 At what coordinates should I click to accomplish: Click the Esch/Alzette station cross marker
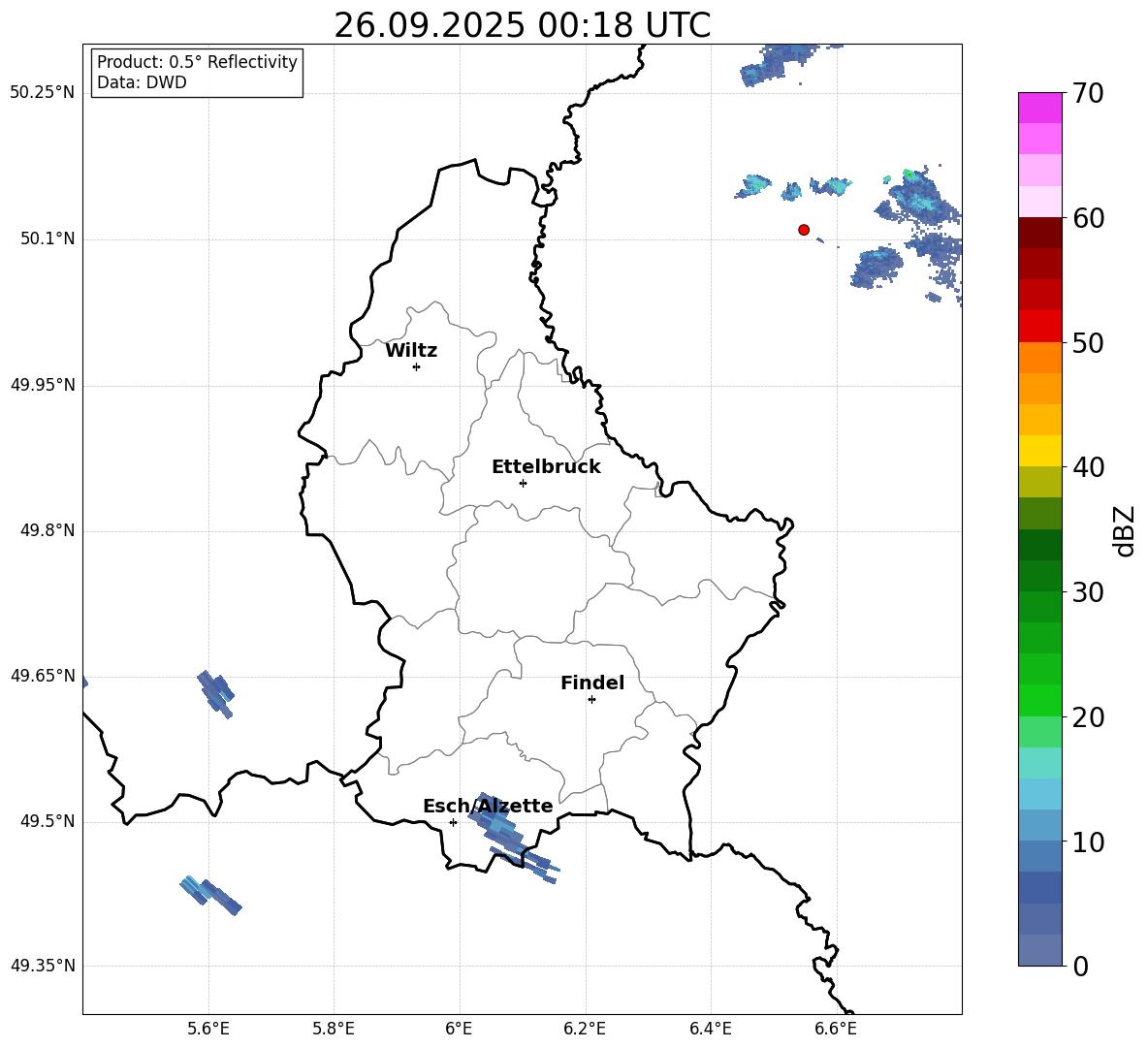click(x=453, y=822)
